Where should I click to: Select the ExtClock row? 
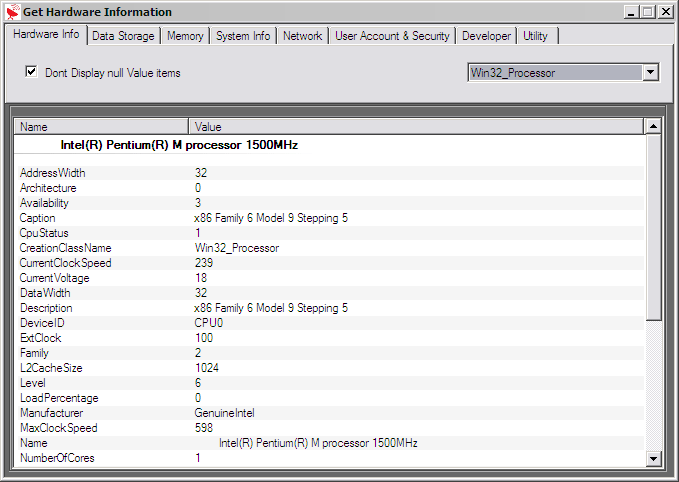tap(329, 338)
